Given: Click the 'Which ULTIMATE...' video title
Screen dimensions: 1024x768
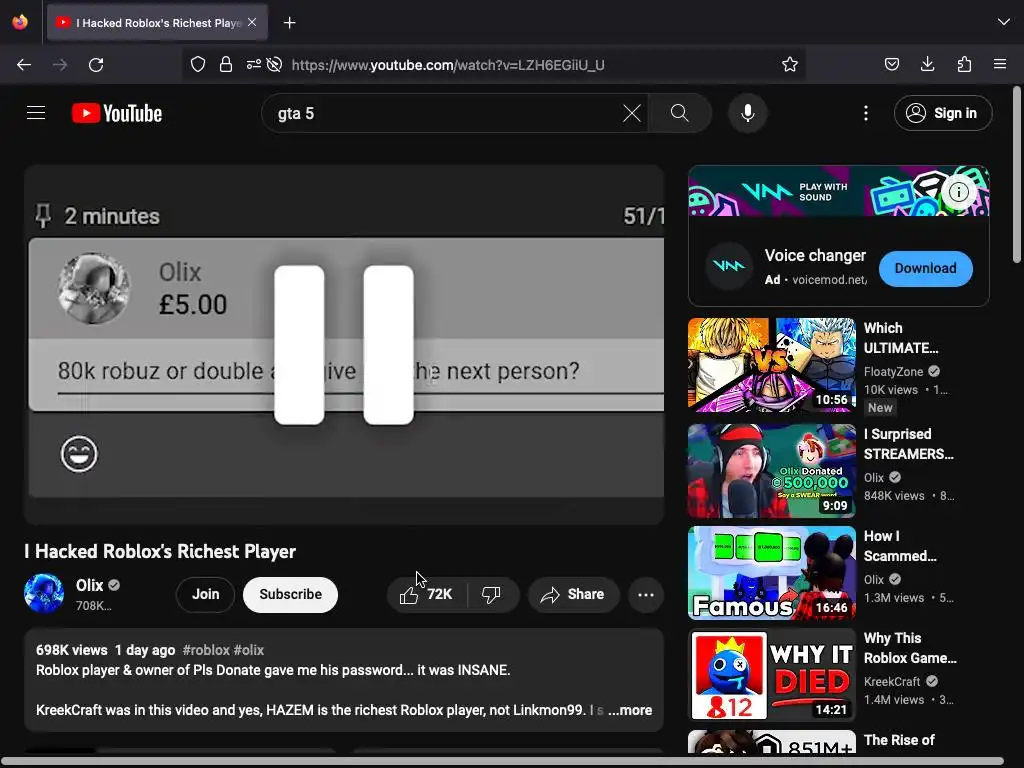Looking at the screenshot, I should 901,338.
